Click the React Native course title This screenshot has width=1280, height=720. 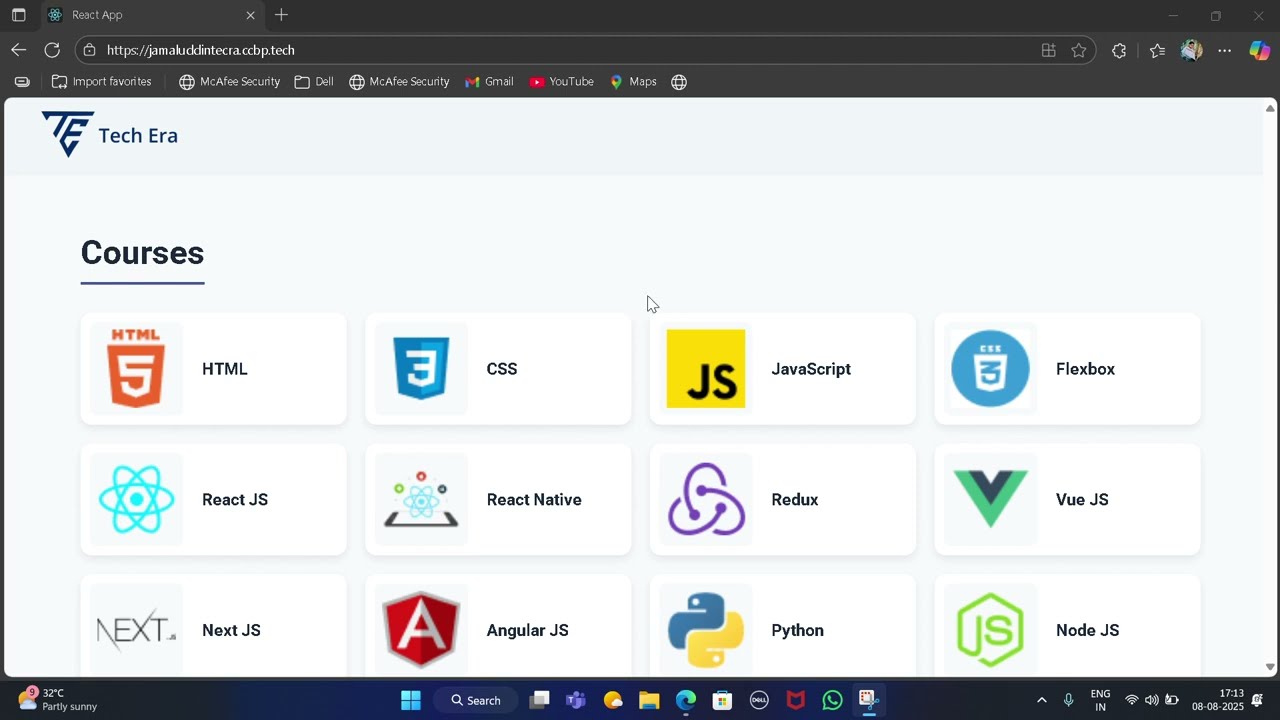tap(534, 500)
